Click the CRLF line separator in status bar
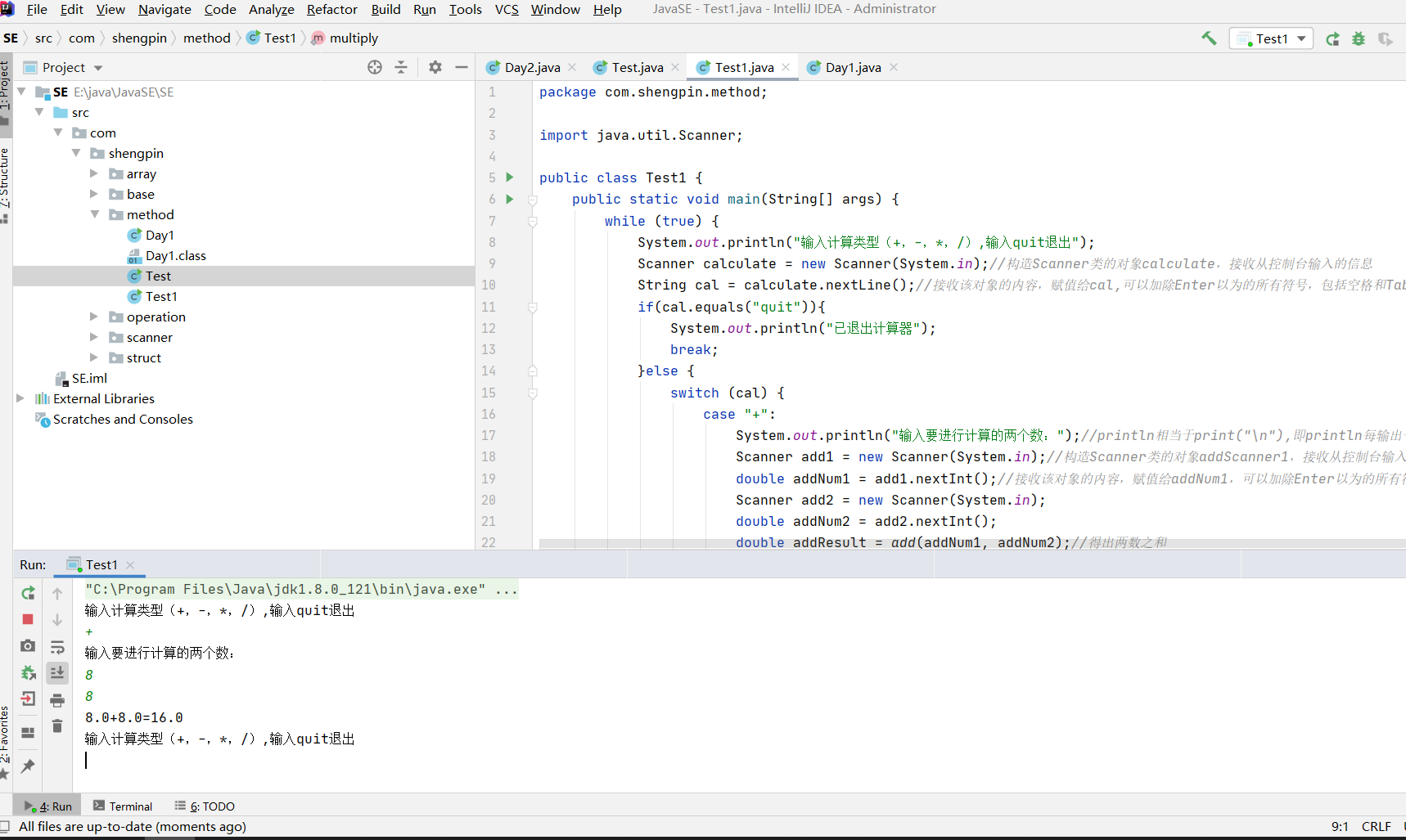Viewport: 1406px width, 840px height. coord(1376,826)
